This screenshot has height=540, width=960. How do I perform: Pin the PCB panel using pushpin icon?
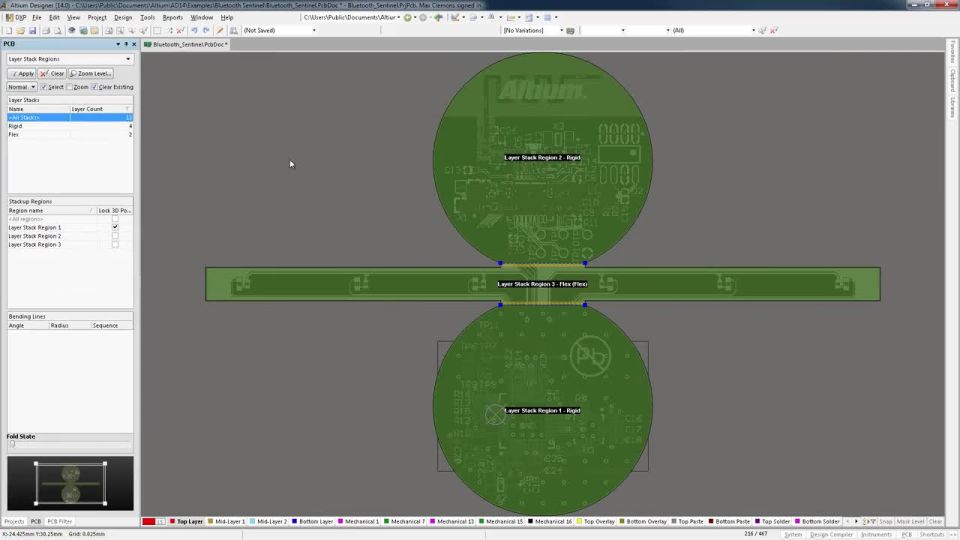126,44
